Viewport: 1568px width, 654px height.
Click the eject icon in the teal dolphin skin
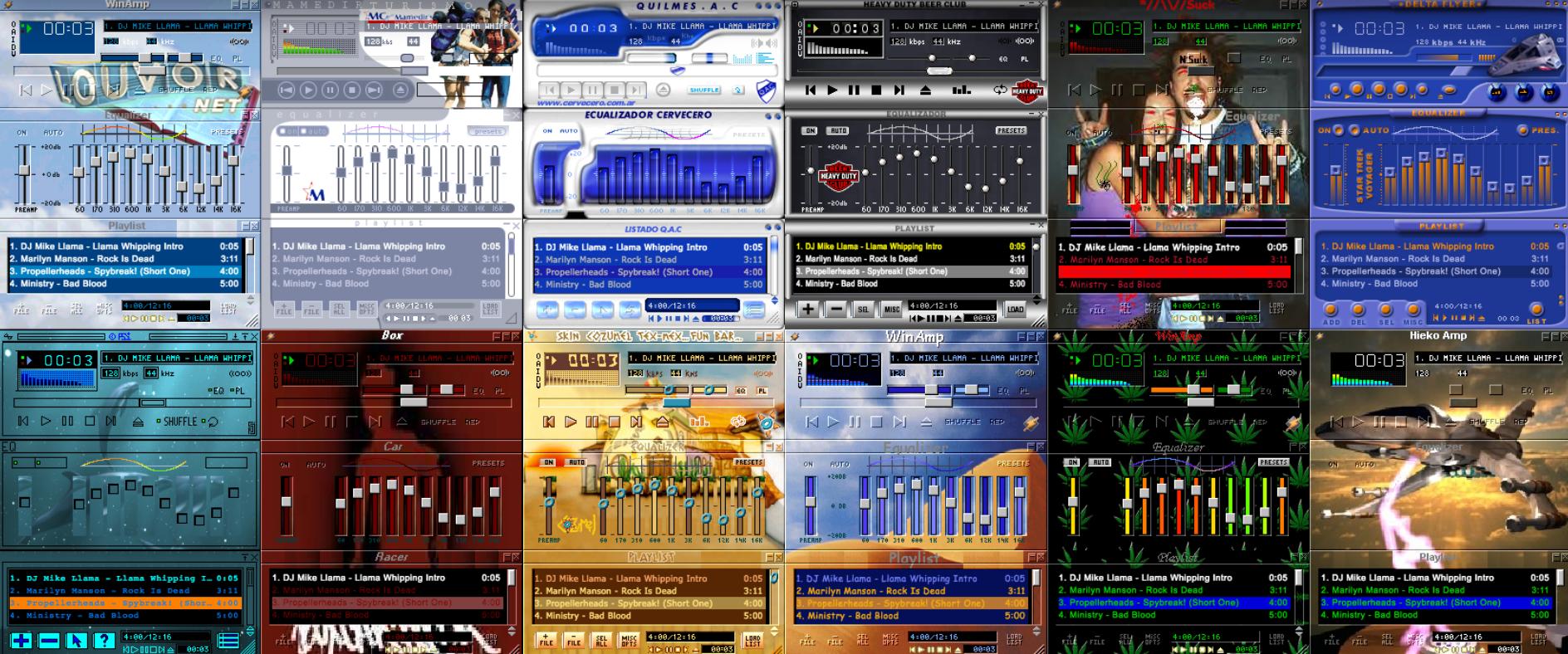(x=138, y=422)
